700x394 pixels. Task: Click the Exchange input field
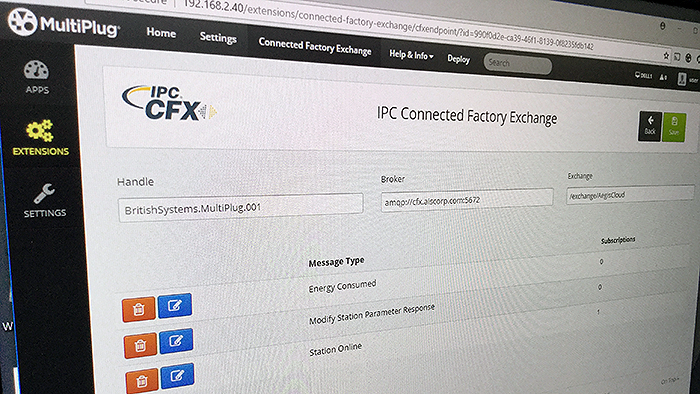point(630,195)
